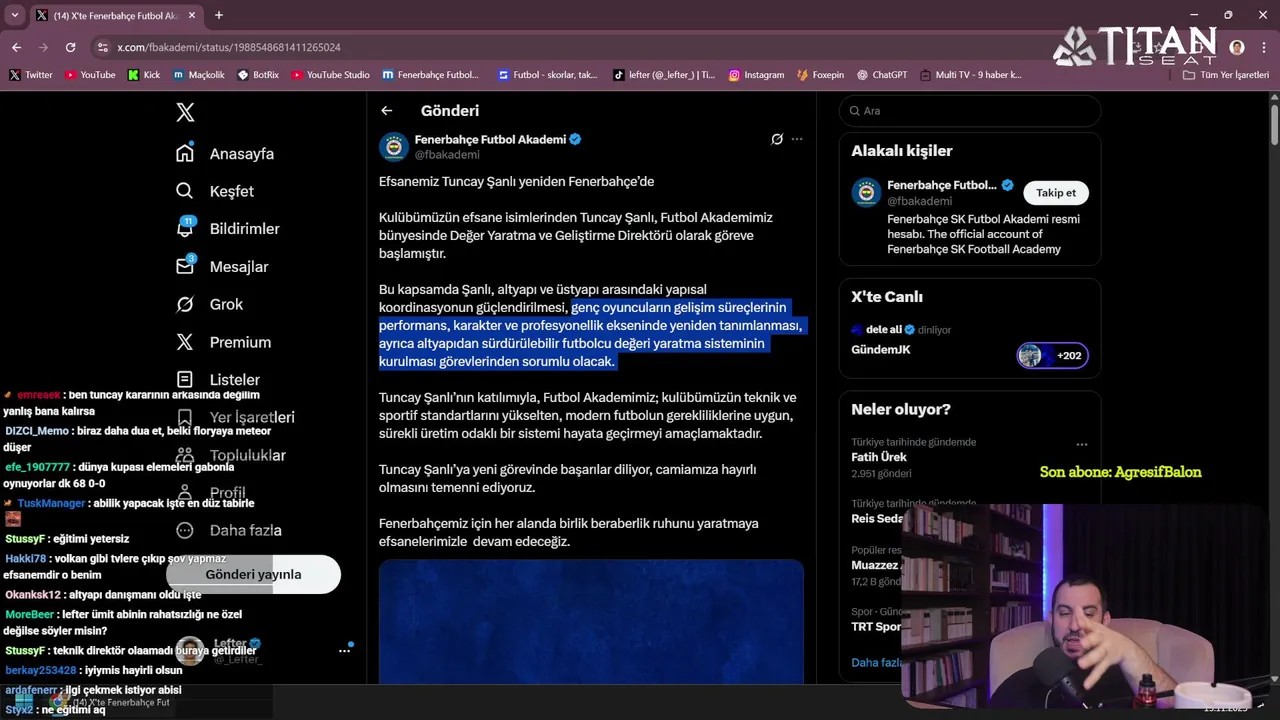Open Fenerbahçe Futbol Akademi profile name link
Viewport: 1280px width, 720px height.
490,139
